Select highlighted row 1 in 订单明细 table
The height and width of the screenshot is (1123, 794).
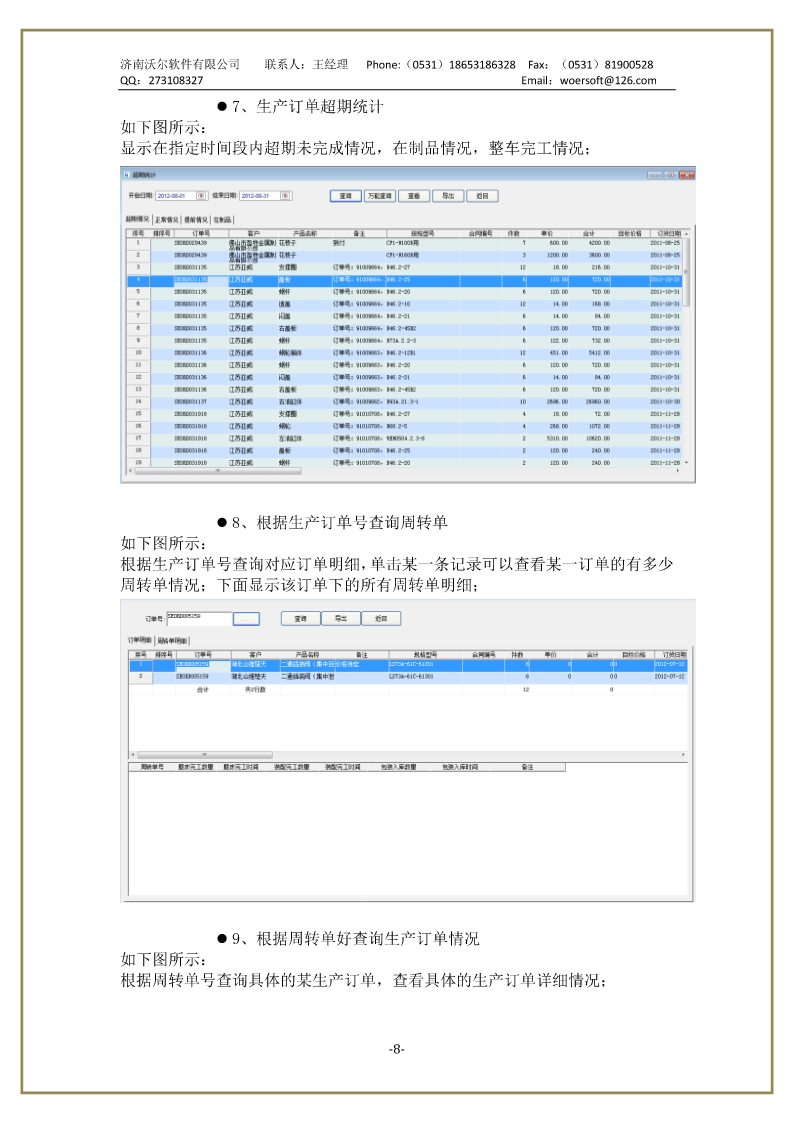[408, 664]
